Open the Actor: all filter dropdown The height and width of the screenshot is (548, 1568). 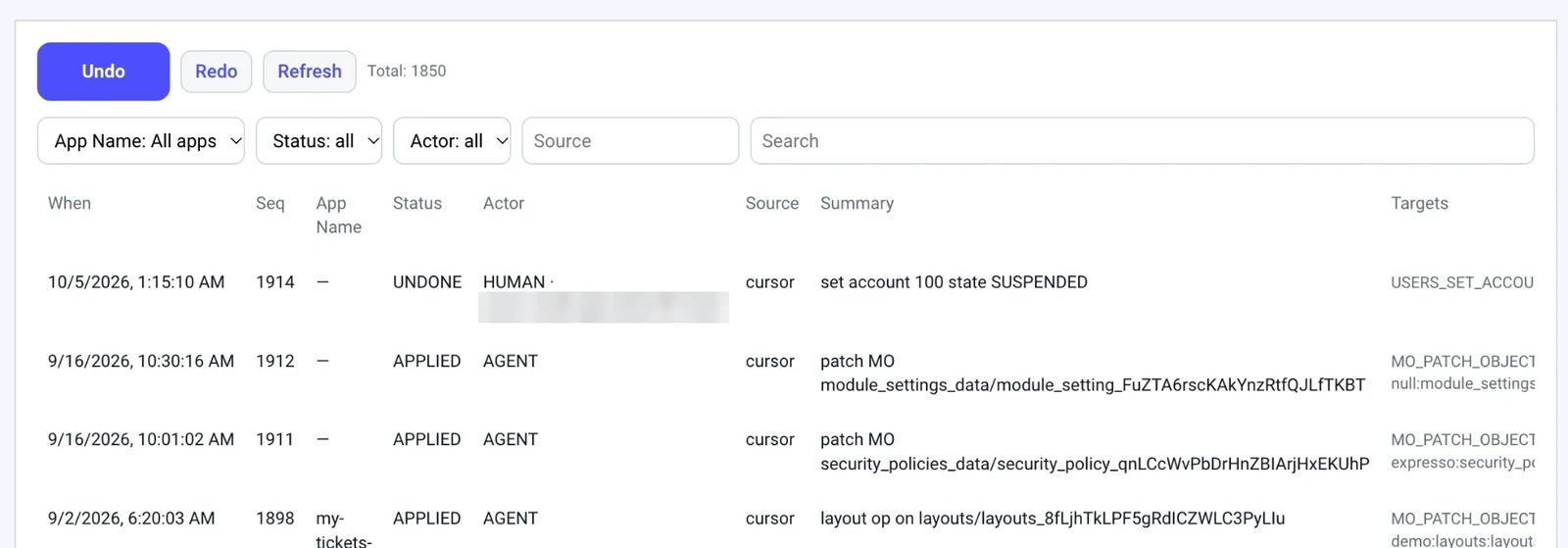coord(453,141)
